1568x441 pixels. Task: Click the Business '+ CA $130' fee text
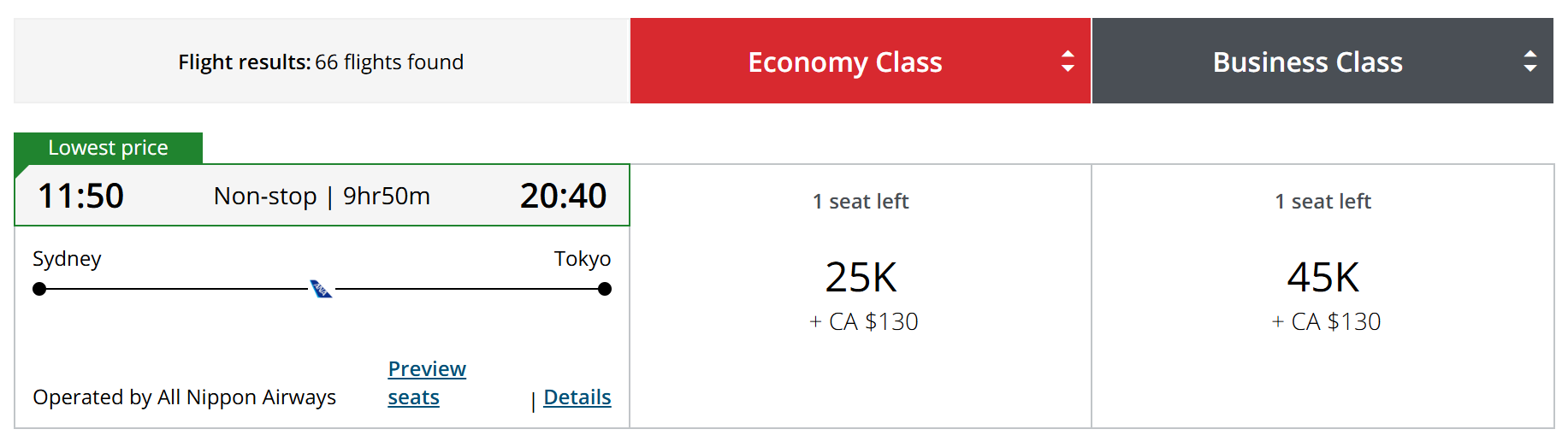pyautogui.click(x=1326, y=322)
